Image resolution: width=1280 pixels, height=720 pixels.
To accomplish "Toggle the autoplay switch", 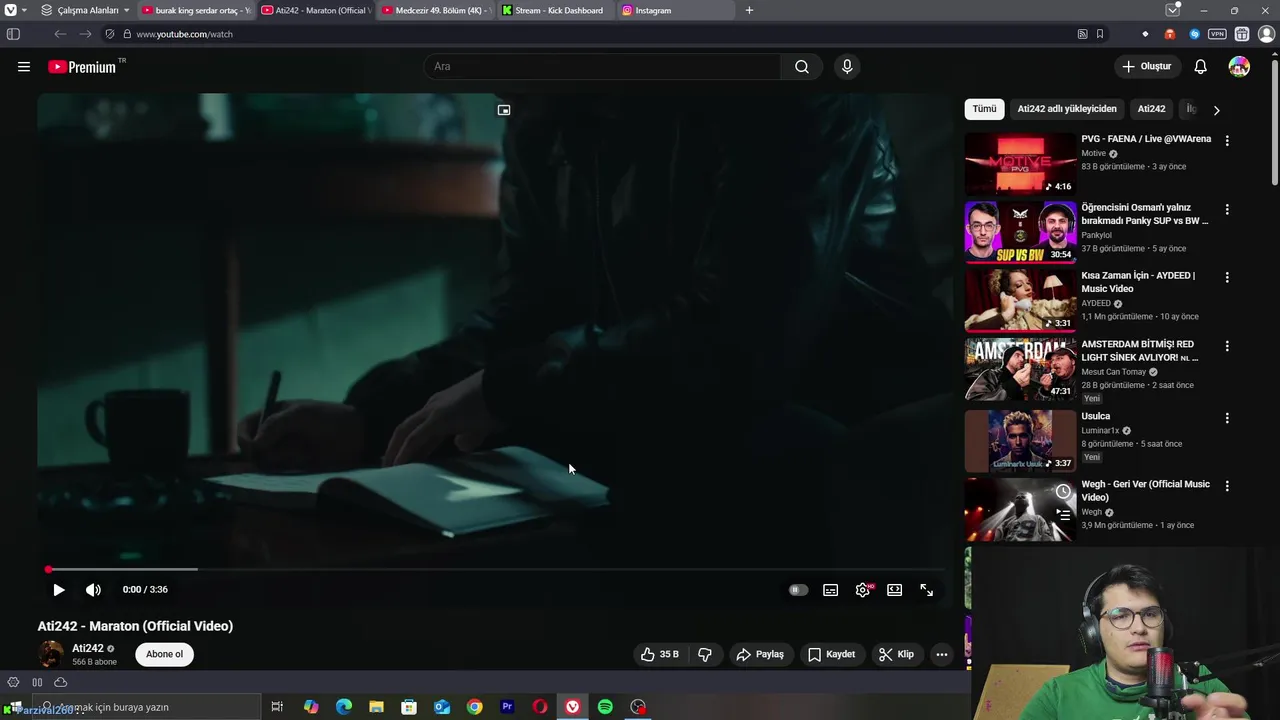I will [797, 590].
